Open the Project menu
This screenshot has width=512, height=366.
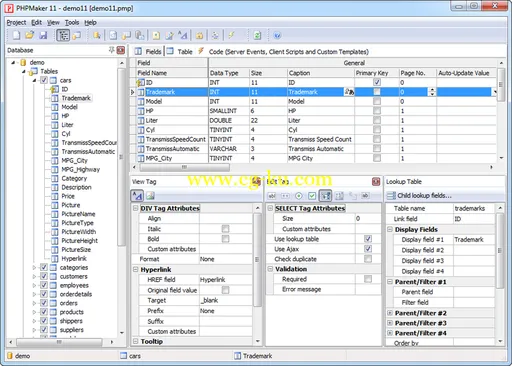click(16, 22)
